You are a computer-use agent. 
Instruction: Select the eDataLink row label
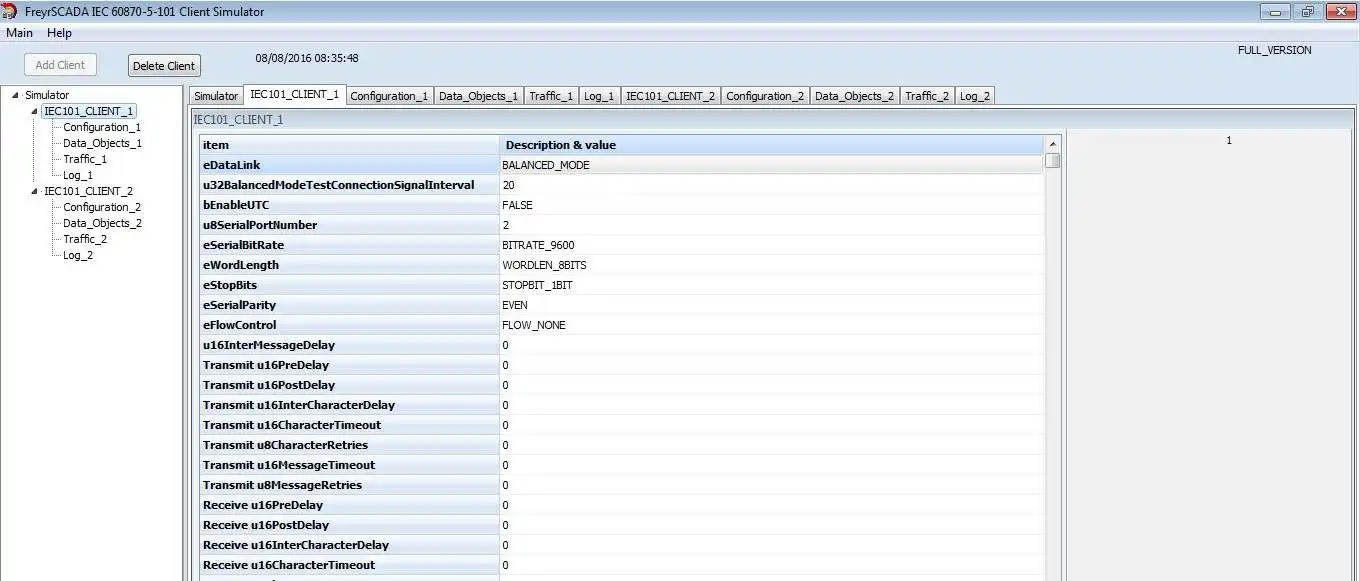(x=349, y=165)
